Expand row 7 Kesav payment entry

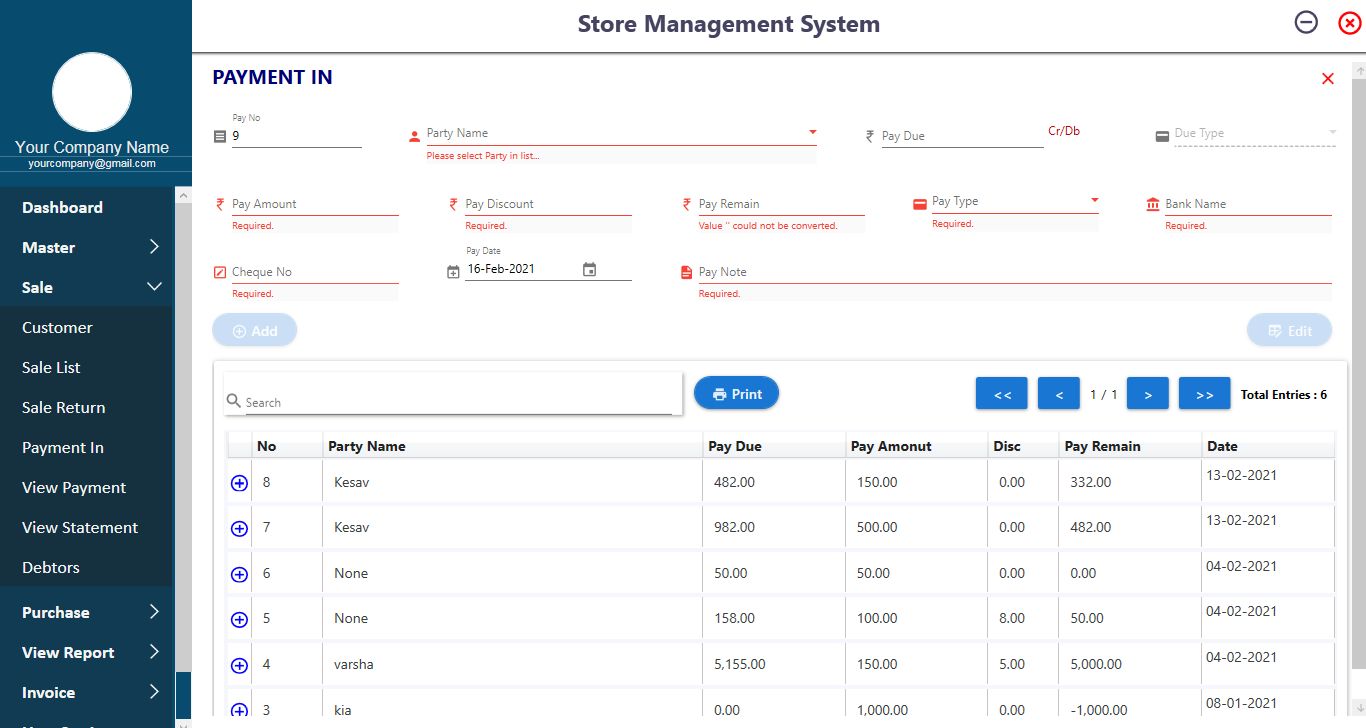click(x=239, y=528)
